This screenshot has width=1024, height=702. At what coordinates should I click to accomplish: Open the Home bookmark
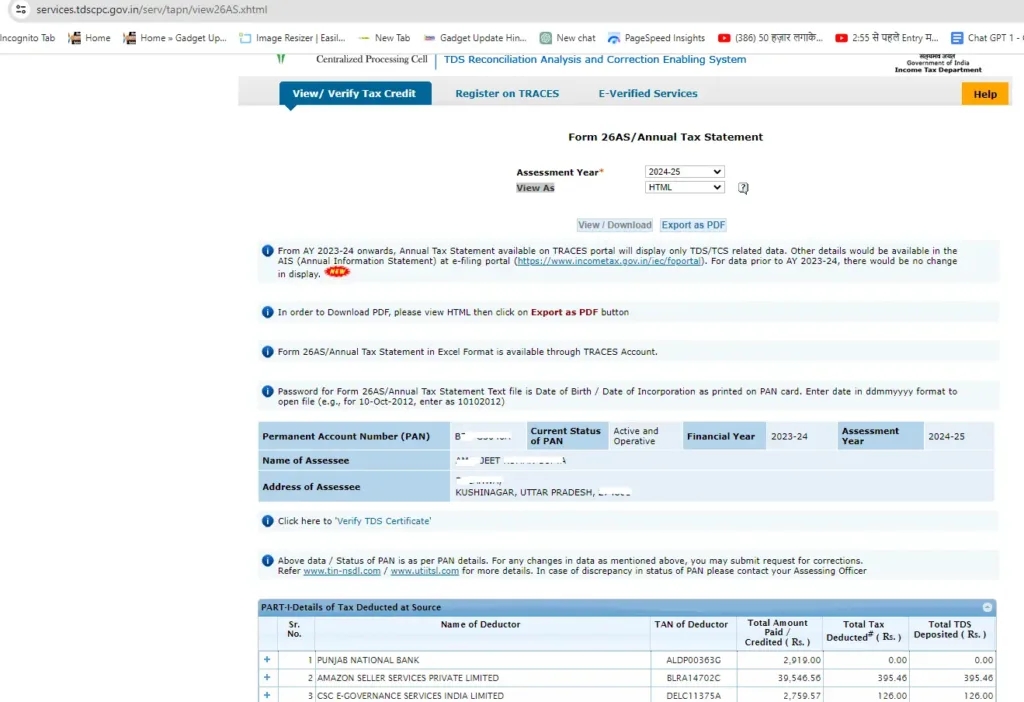coord(89,38)
